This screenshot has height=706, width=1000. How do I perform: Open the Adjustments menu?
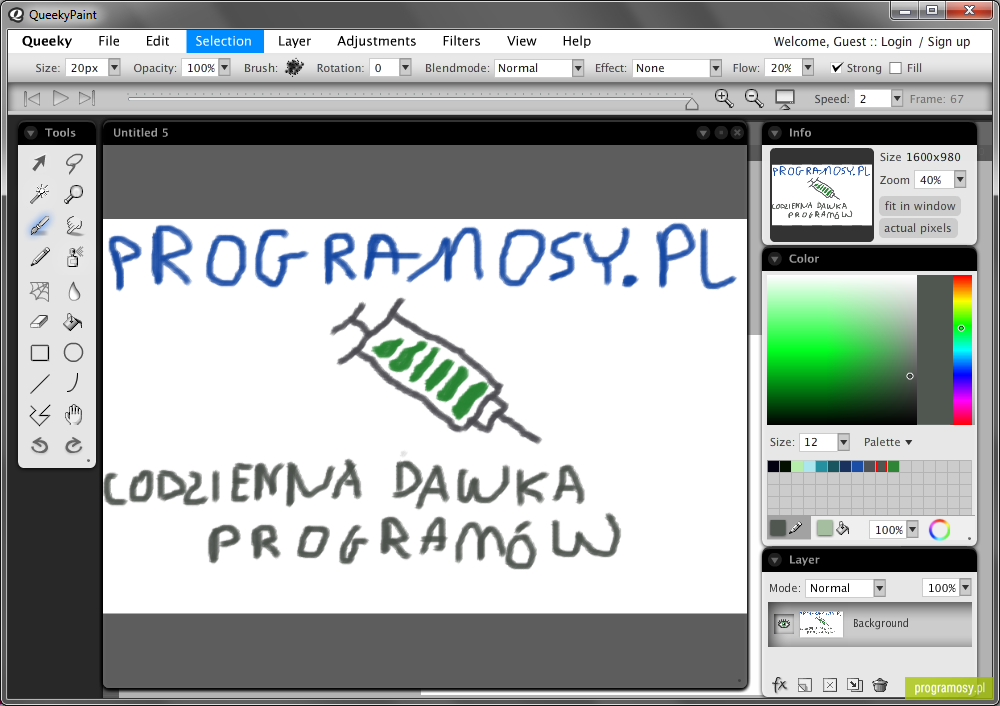tap(377, 41)
